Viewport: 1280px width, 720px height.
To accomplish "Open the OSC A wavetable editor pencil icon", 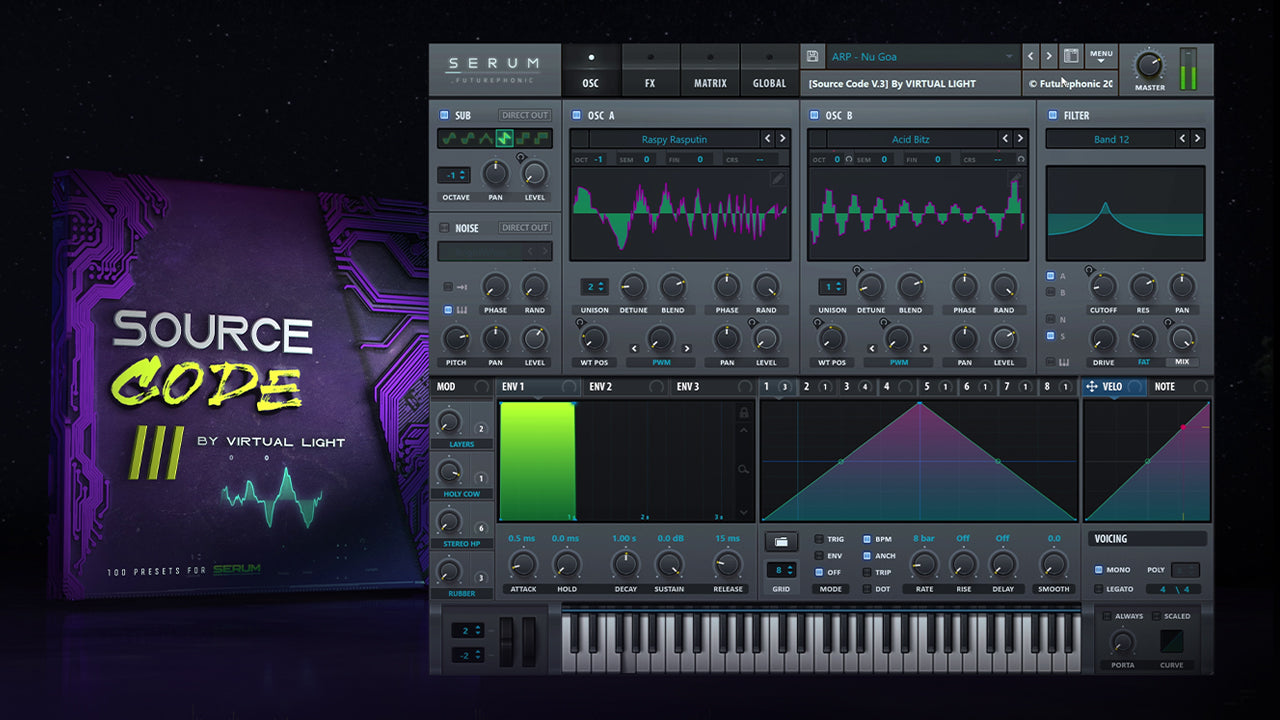I will point(777,179).
